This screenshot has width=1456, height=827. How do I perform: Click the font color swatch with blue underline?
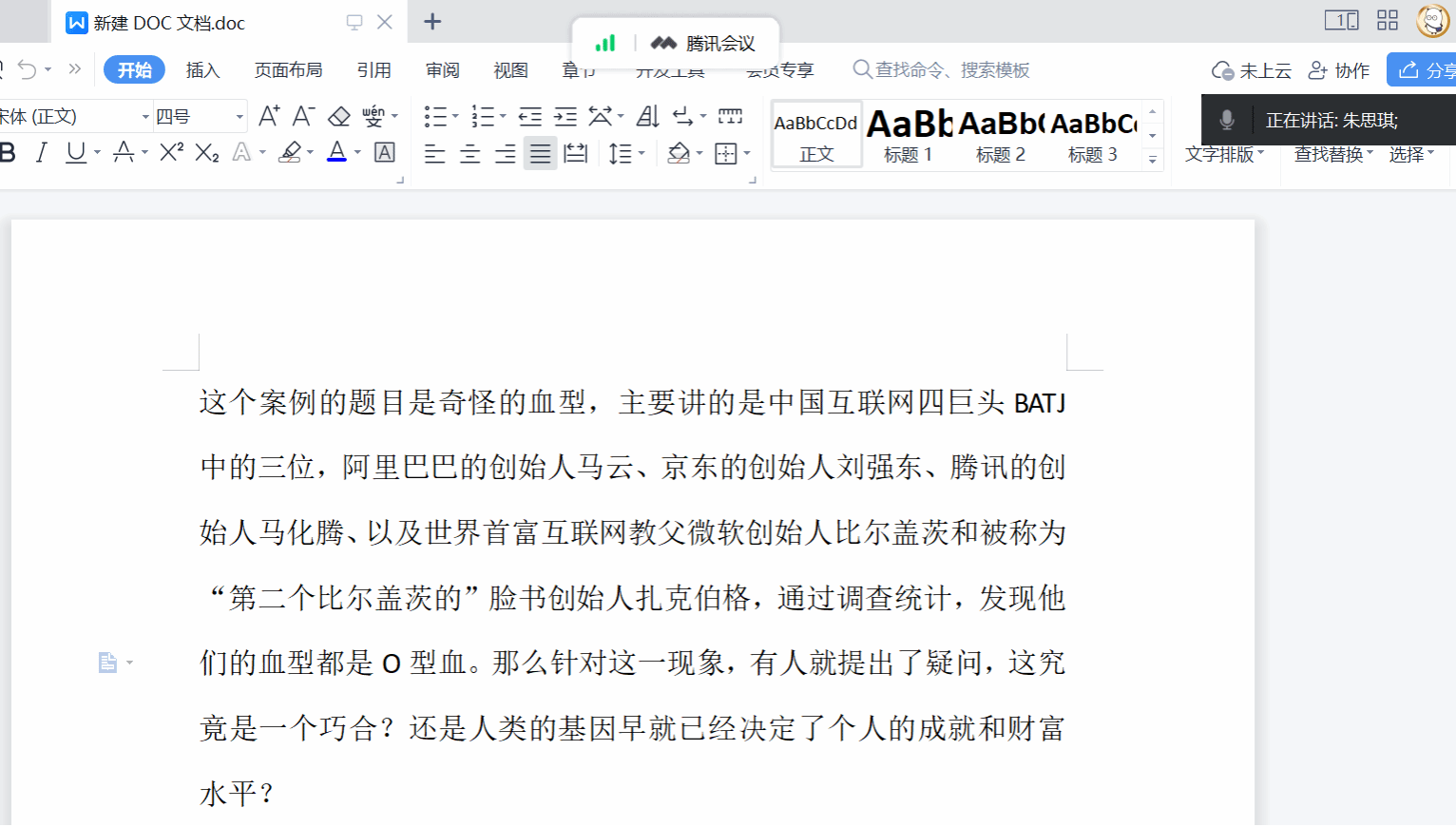tap(336, 152)
